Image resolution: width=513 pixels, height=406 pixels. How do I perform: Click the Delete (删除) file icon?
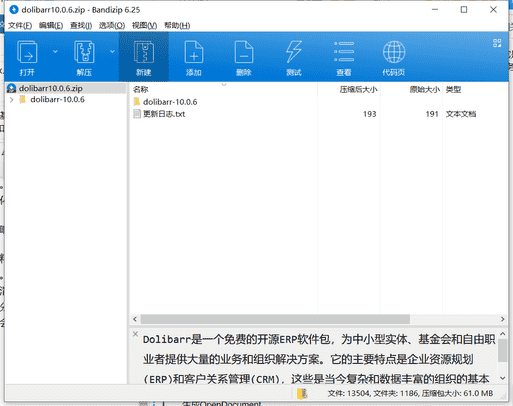[244, 52]
